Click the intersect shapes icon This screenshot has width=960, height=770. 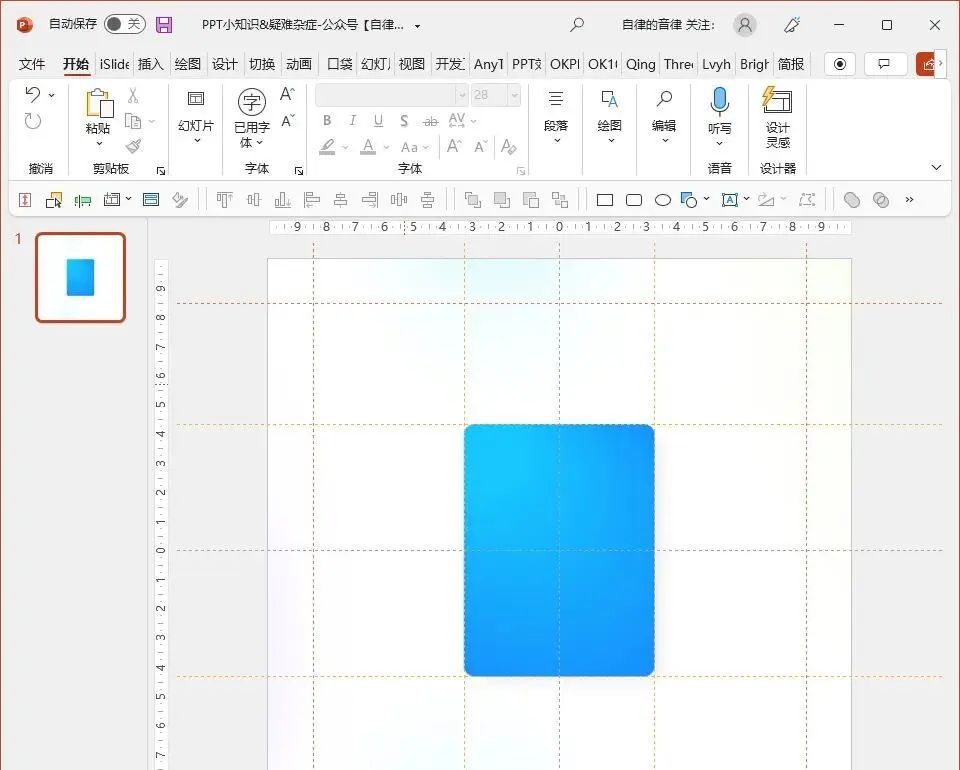(x=880, y=200)
